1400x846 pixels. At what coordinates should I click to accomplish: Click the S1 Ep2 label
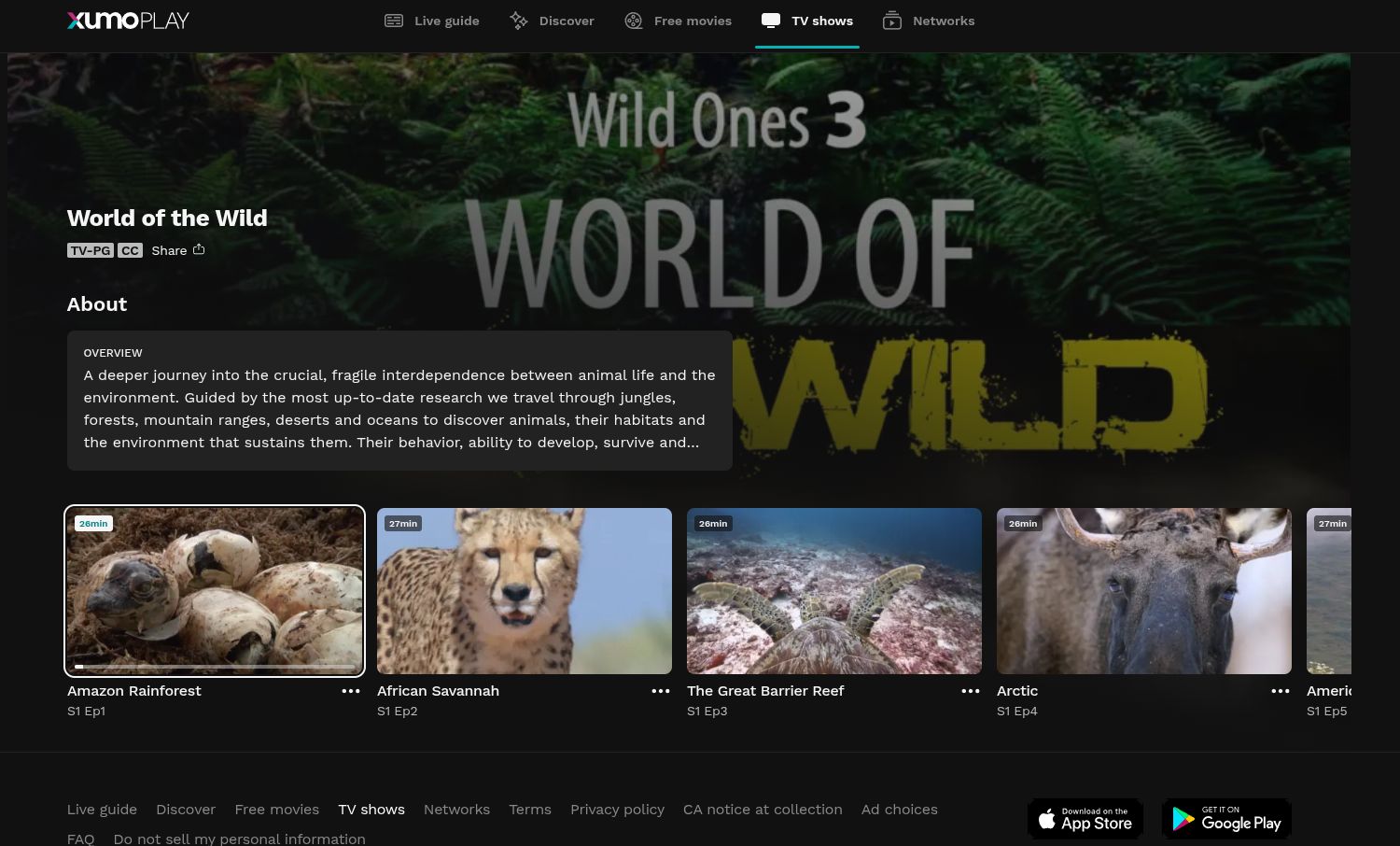point(397,712)
